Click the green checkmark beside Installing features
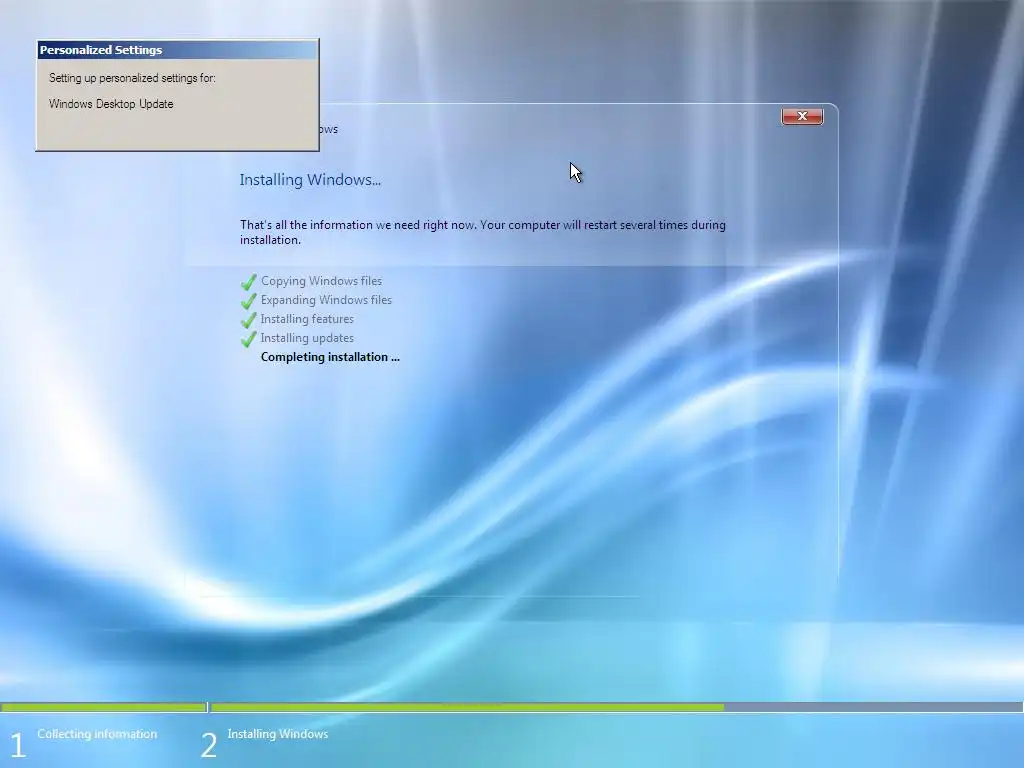Screen dimensions: 1024x768 tap(249, 320)
